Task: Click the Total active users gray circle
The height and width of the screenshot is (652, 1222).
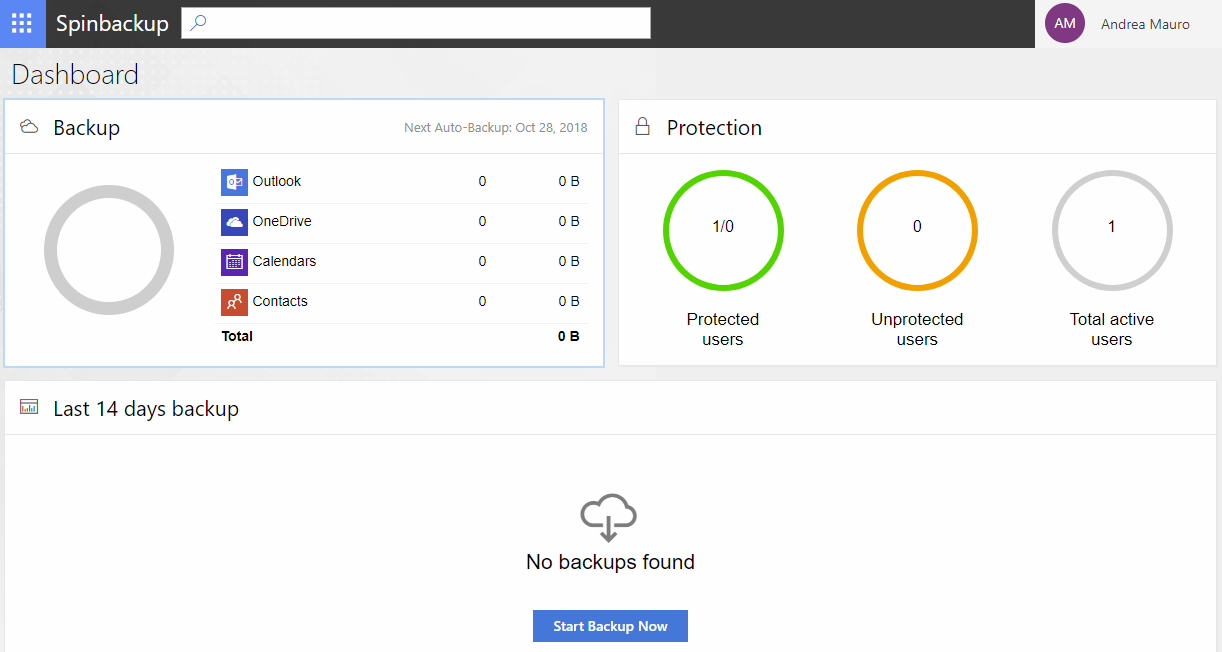Action: pyautogui.click(x=1112, y=230)
